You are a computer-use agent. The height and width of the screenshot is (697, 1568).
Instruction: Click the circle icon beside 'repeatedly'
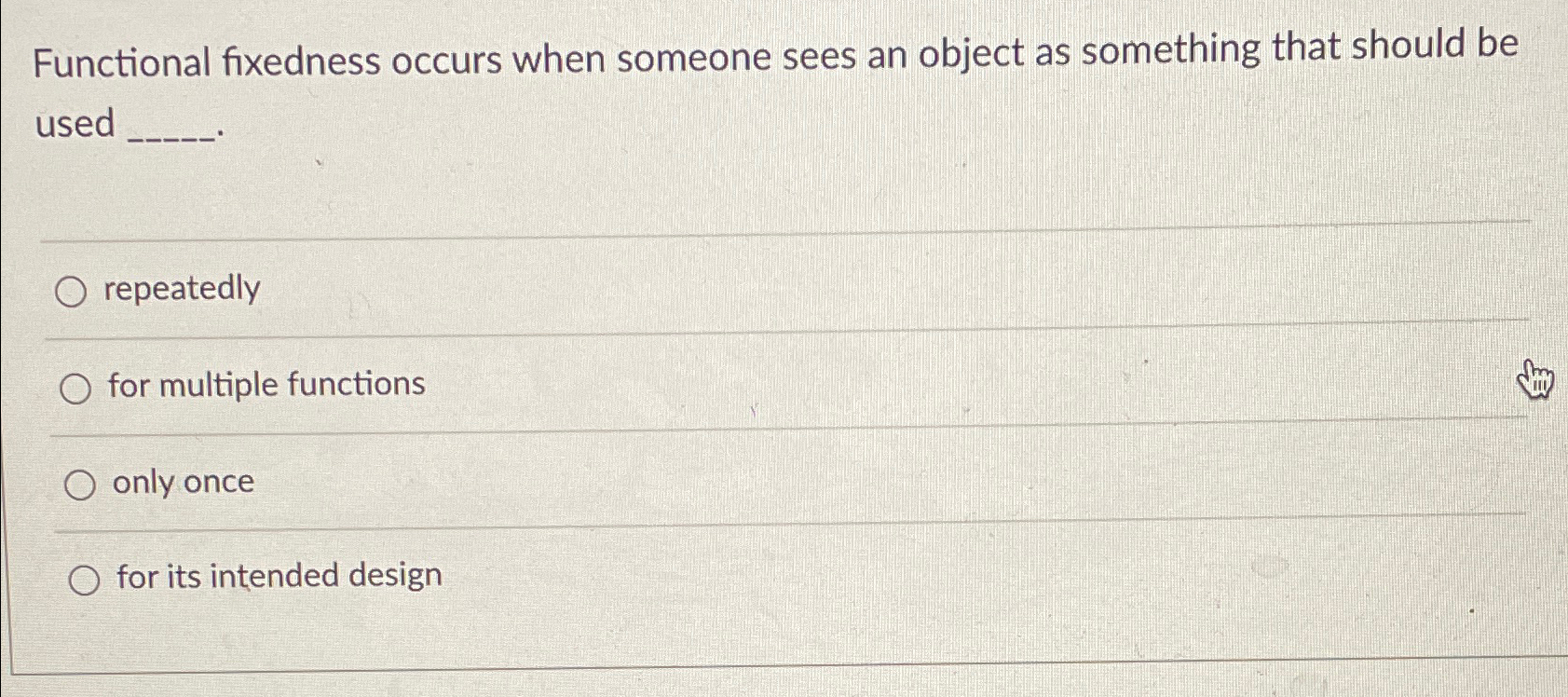pyautogui.click(x=75, y=290)
